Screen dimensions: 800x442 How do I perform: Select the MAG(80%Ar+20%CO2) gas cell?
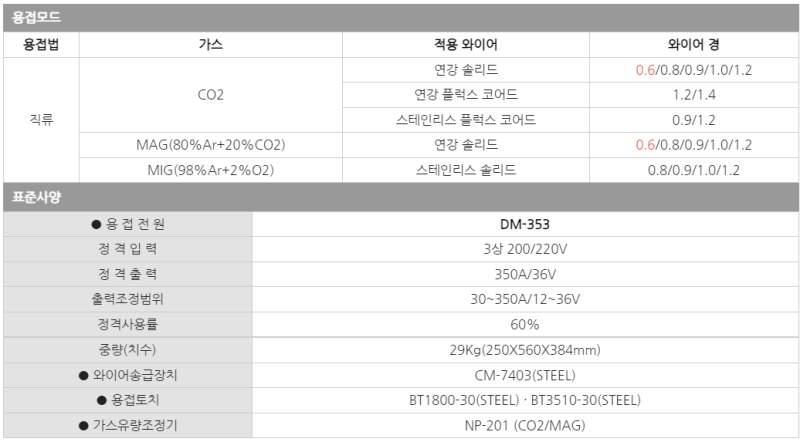point(211,145)
